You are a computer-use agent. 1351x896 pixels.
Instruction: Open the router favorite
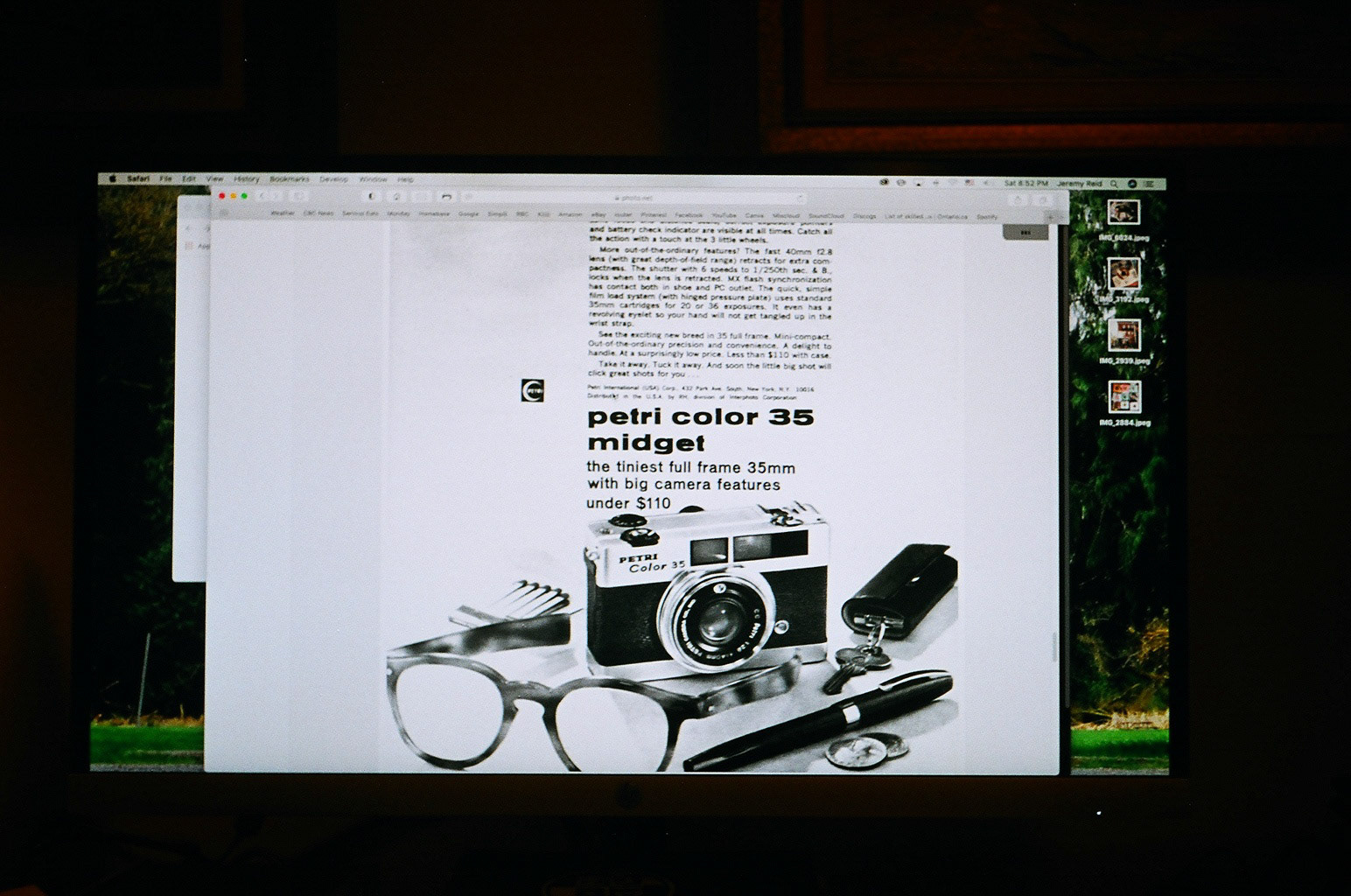[623, 214]
